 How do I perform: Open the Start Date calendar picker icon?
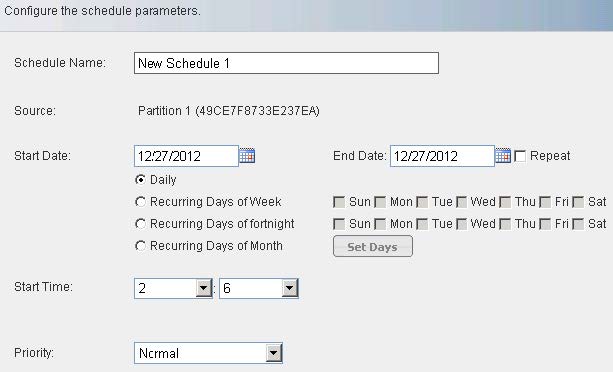247,156
